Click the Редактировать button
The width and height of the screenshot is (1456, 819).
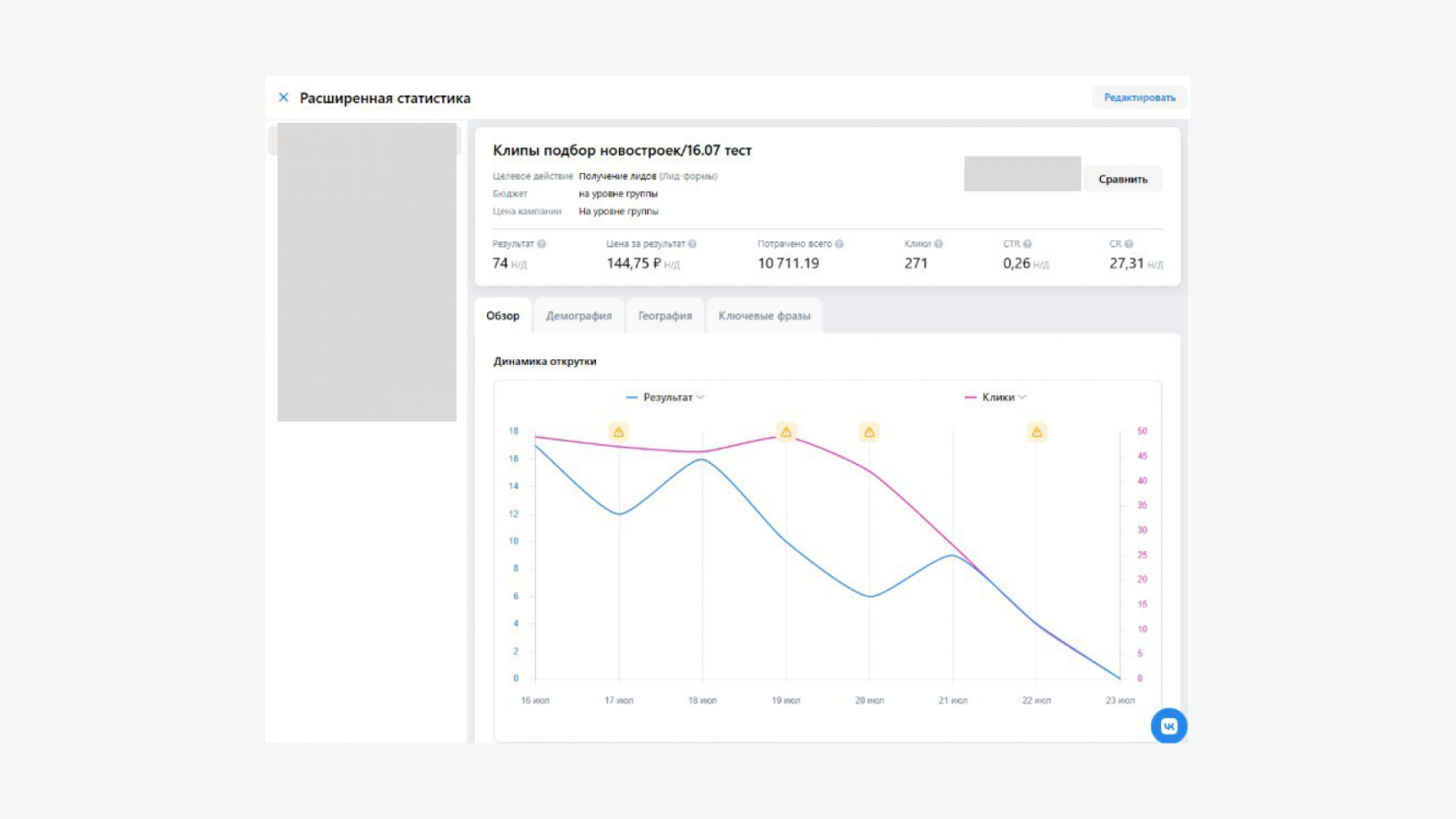coord(1139,97)
